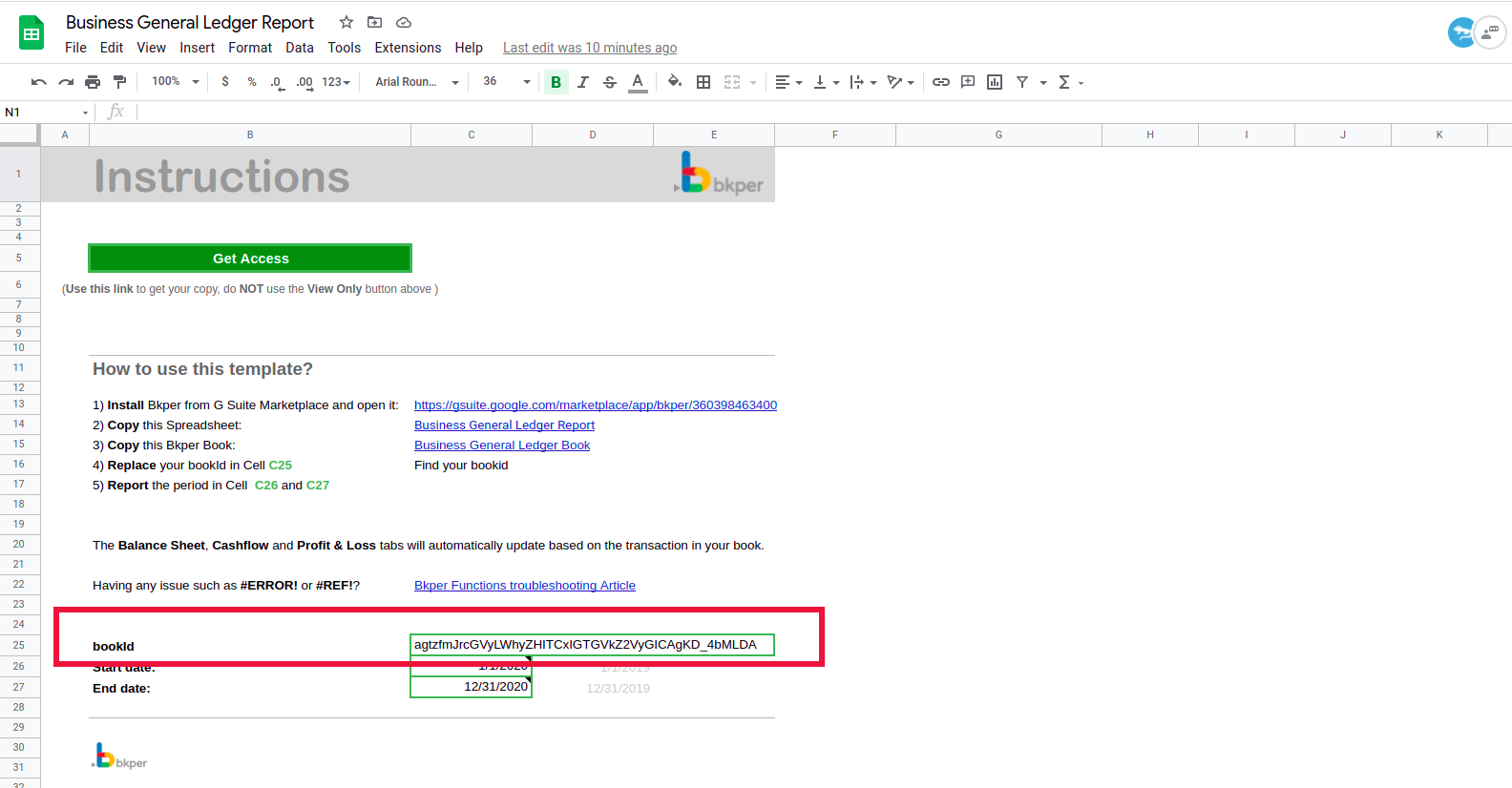Open the fill color picker

(x=675, y=82)
